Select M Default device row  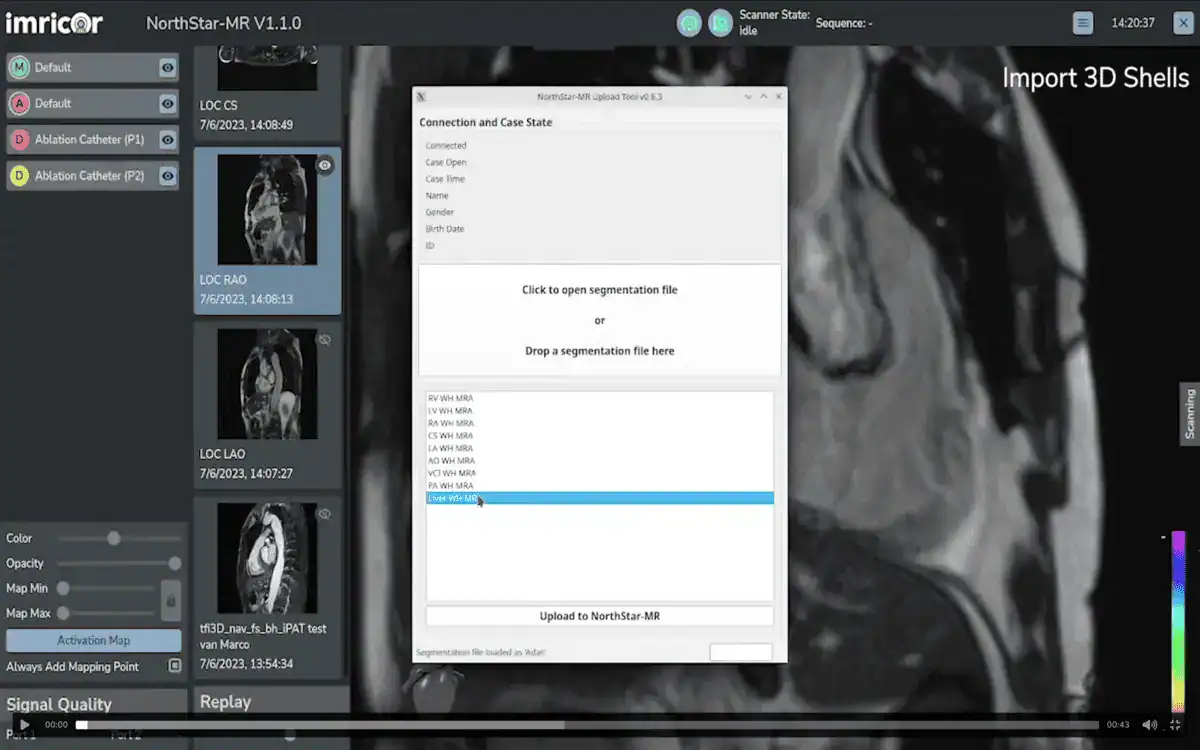click(x=92, y=68)
